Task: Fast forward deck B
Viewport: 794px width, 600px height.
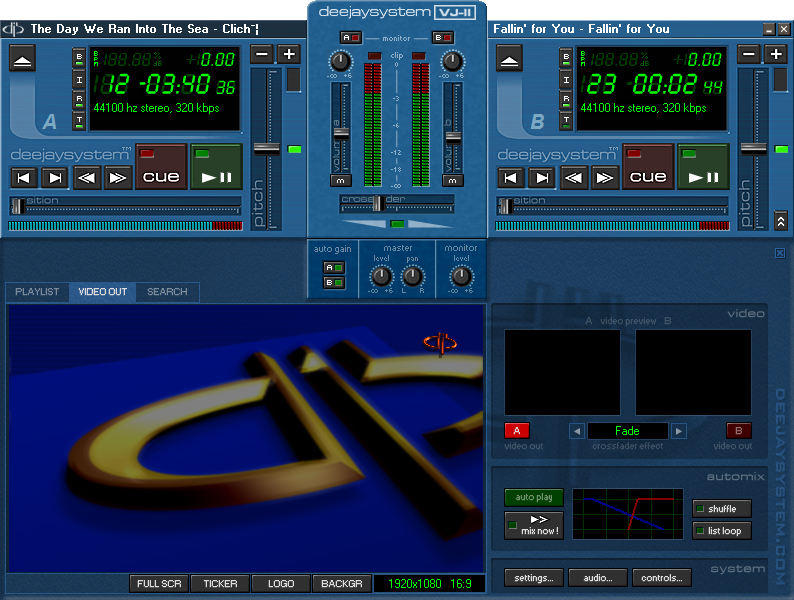Action: point(605,178)
